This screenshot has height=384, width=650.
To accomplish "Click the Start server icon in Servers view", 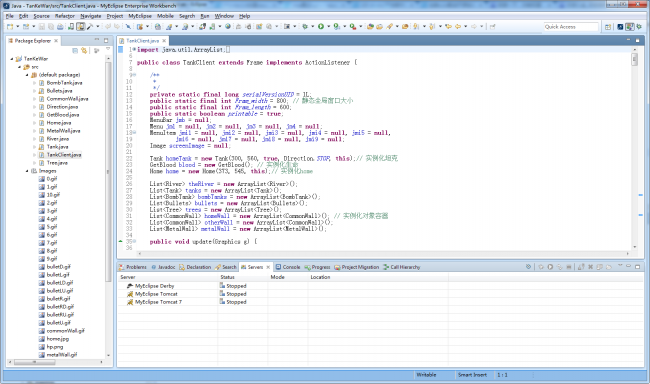I will (550, 267).
